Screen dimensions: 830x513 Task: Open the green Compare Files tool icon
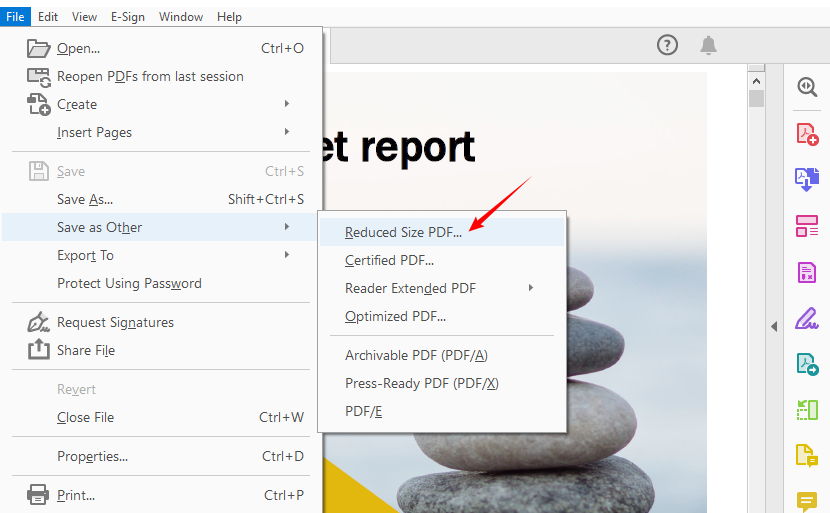click(x=807, y=410)
